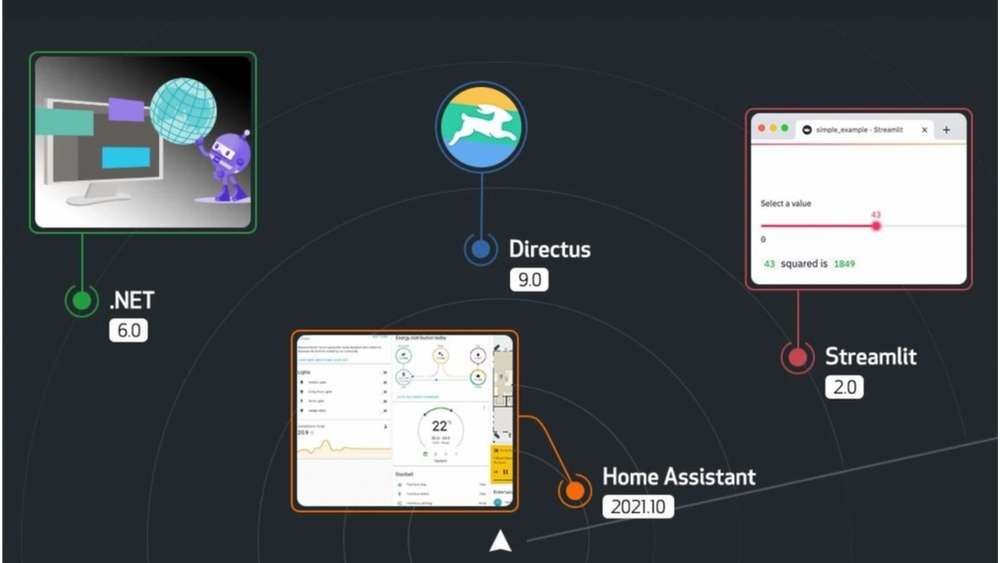Click the Directus label
The image size is (1000, 563).
tap(550, 249)
